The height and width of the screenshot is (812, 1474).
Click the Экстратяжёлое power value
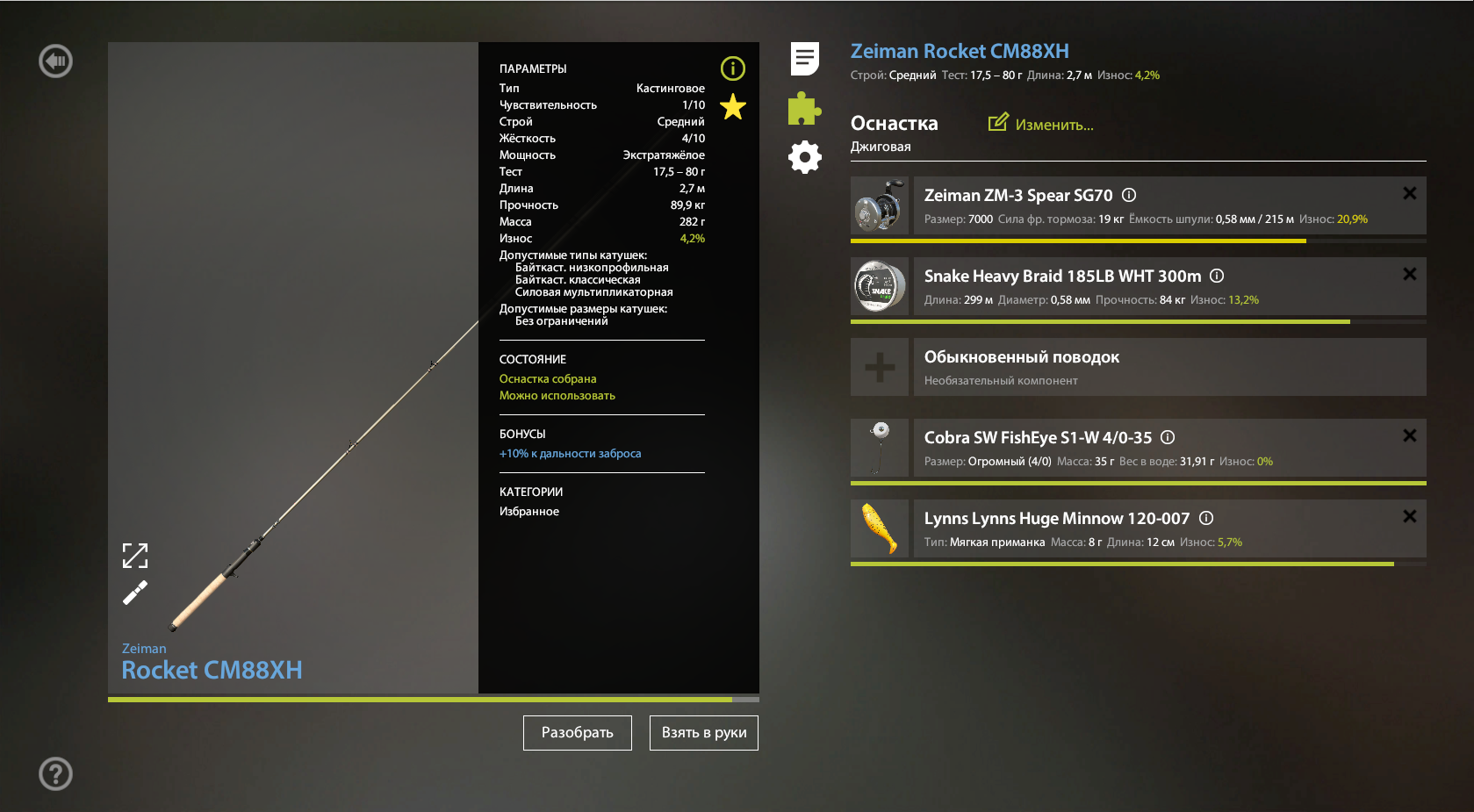[664, 155]
